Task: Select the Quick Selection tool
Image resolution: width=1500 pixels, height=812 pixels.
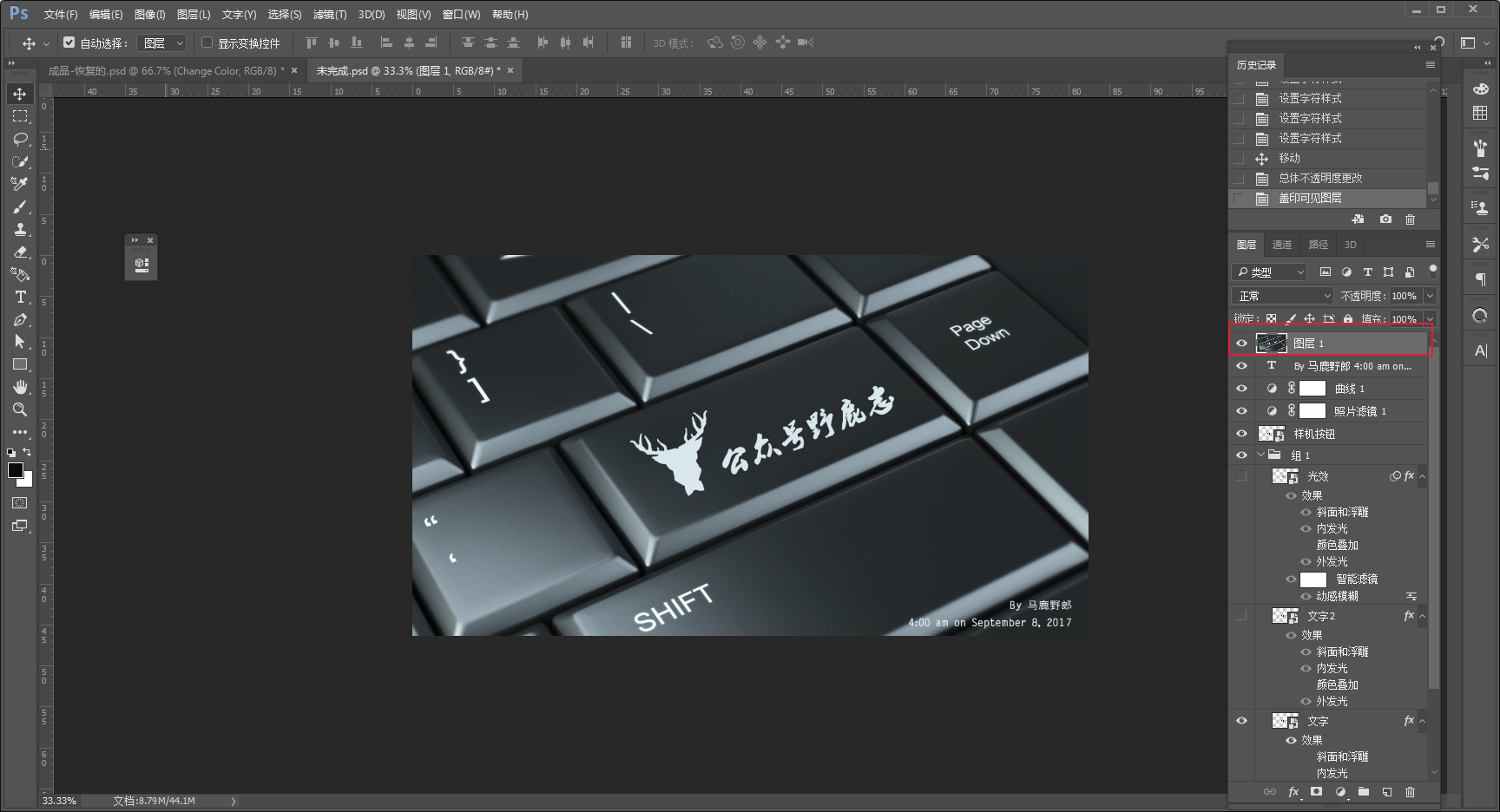Action: point(19,161)
